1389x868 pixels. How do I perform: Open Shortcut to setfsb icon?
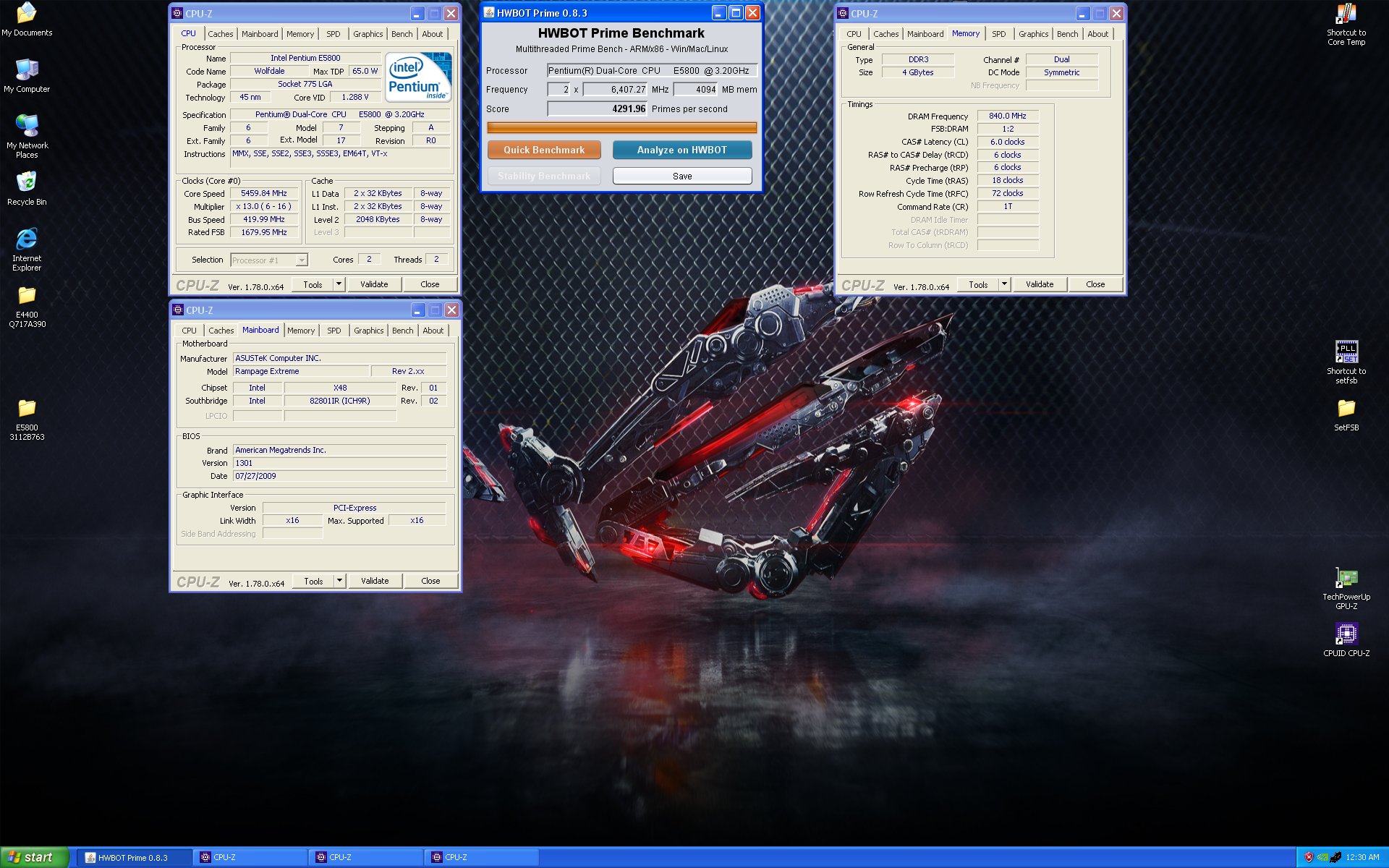tap(1346, 362)
